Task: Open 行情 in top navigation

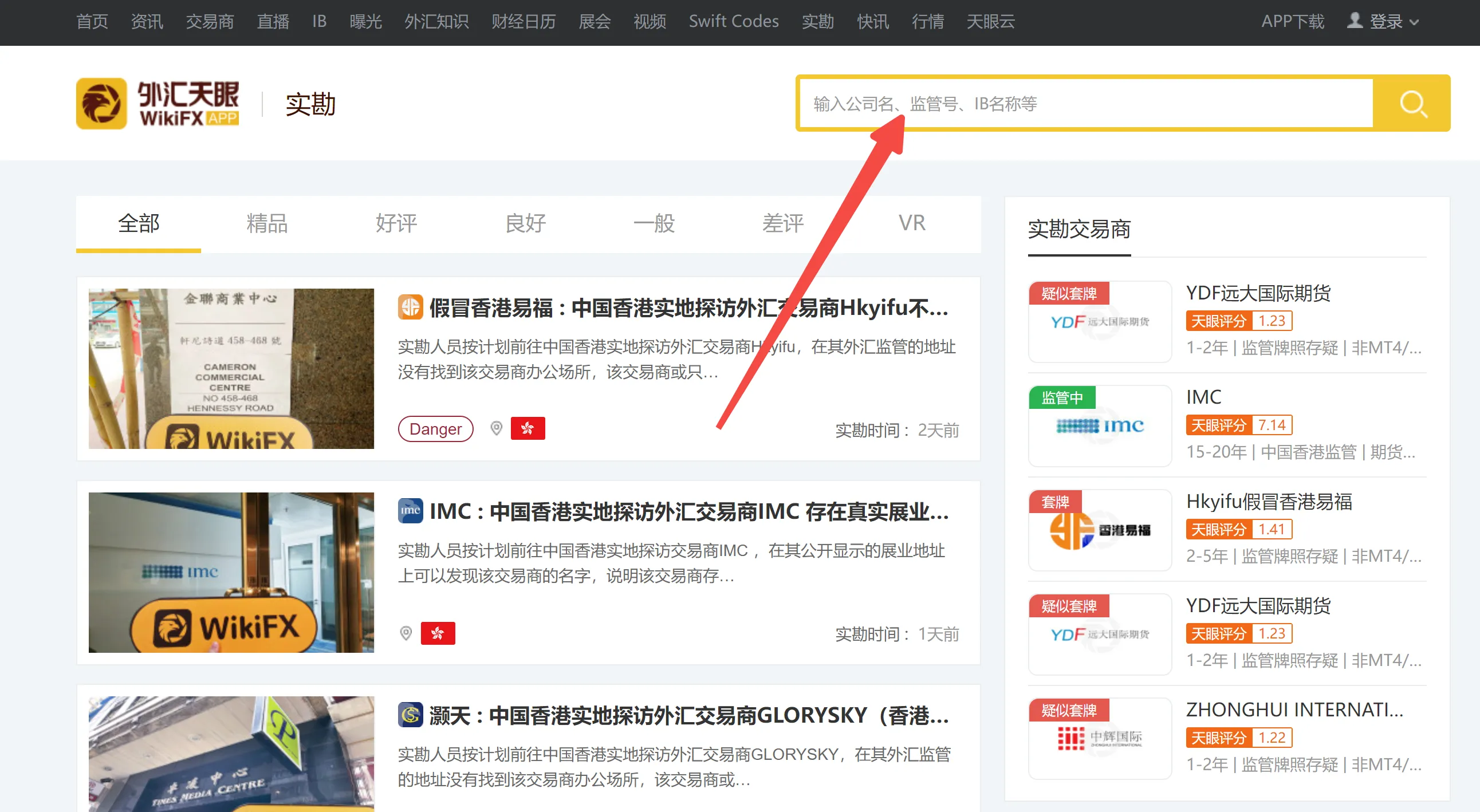Action: 928,21
